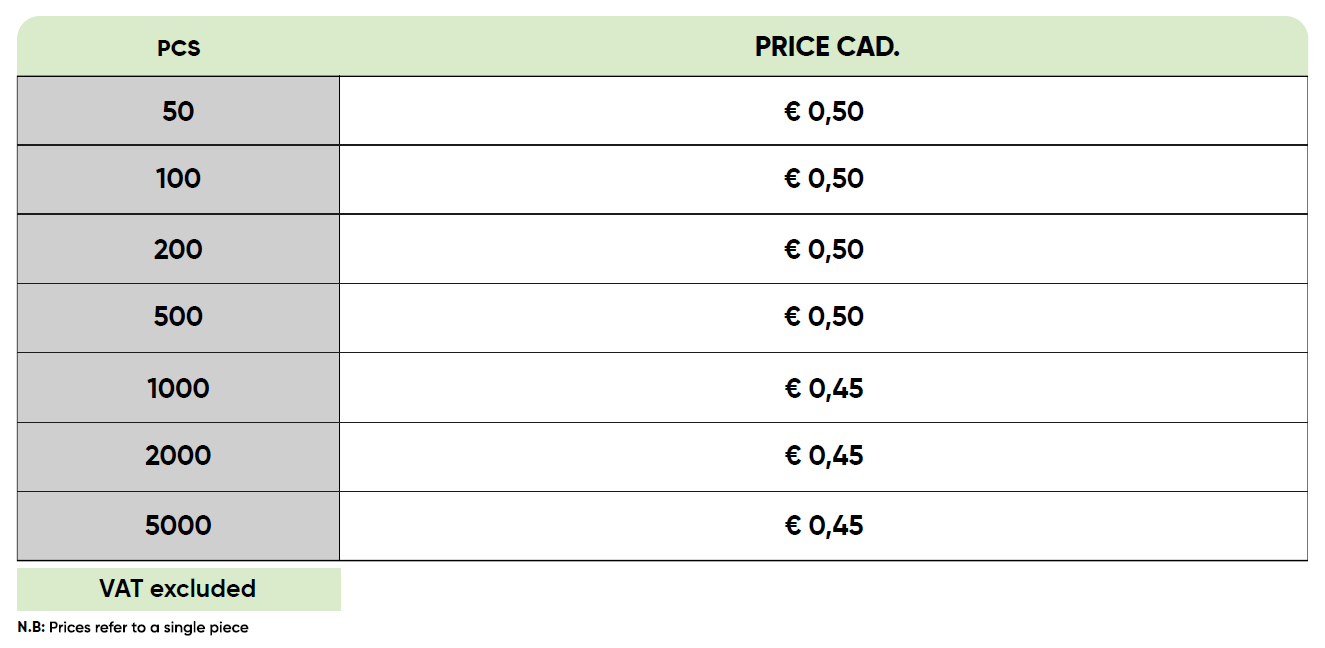Click the euro symbol in the 5000 row
Screen dimensions: 1325x648
[793, 526]
